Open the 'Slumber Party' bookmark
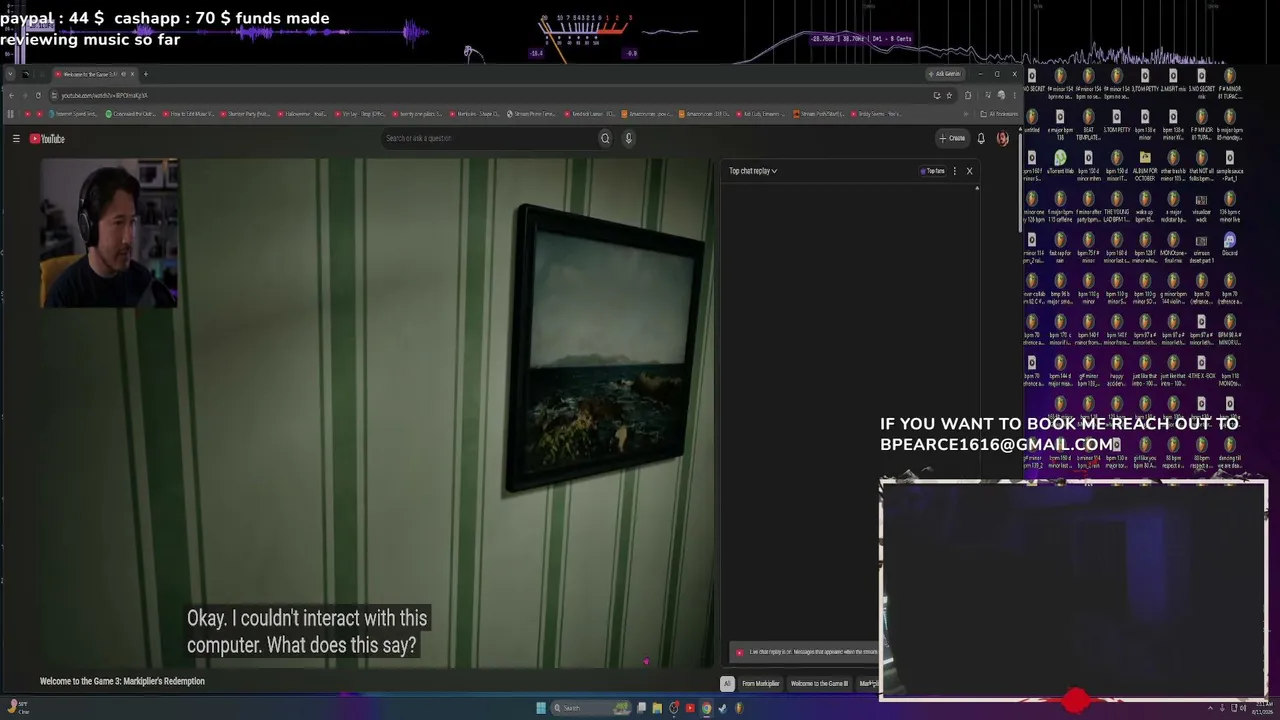The image size is (1280, 720). click(x=247, y=114)
